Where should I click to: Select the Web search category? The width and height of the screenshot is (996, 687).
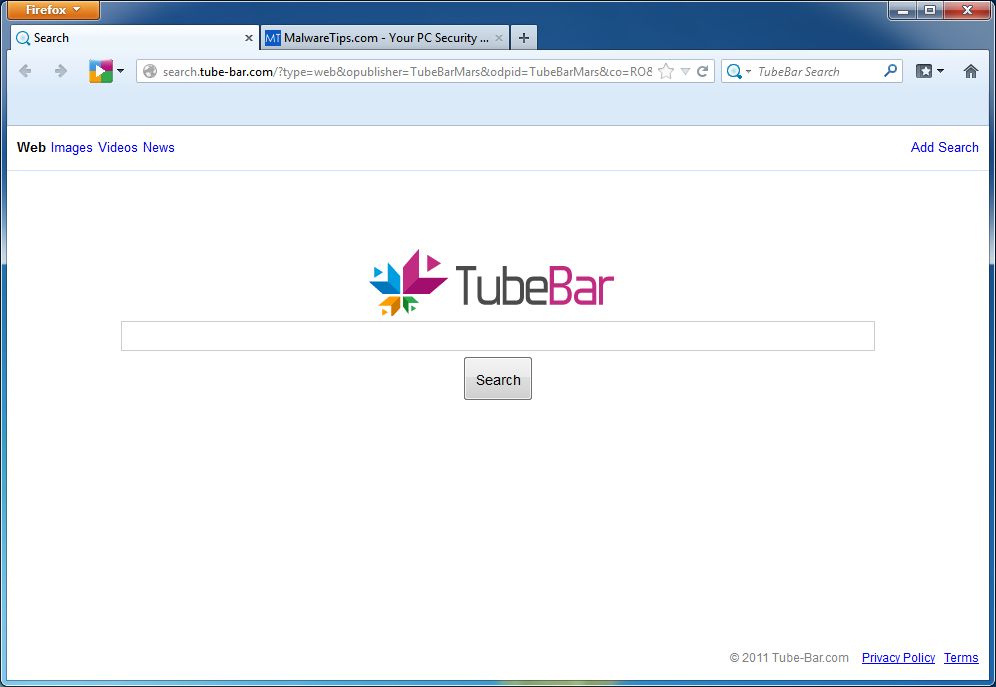pos(31,147)
